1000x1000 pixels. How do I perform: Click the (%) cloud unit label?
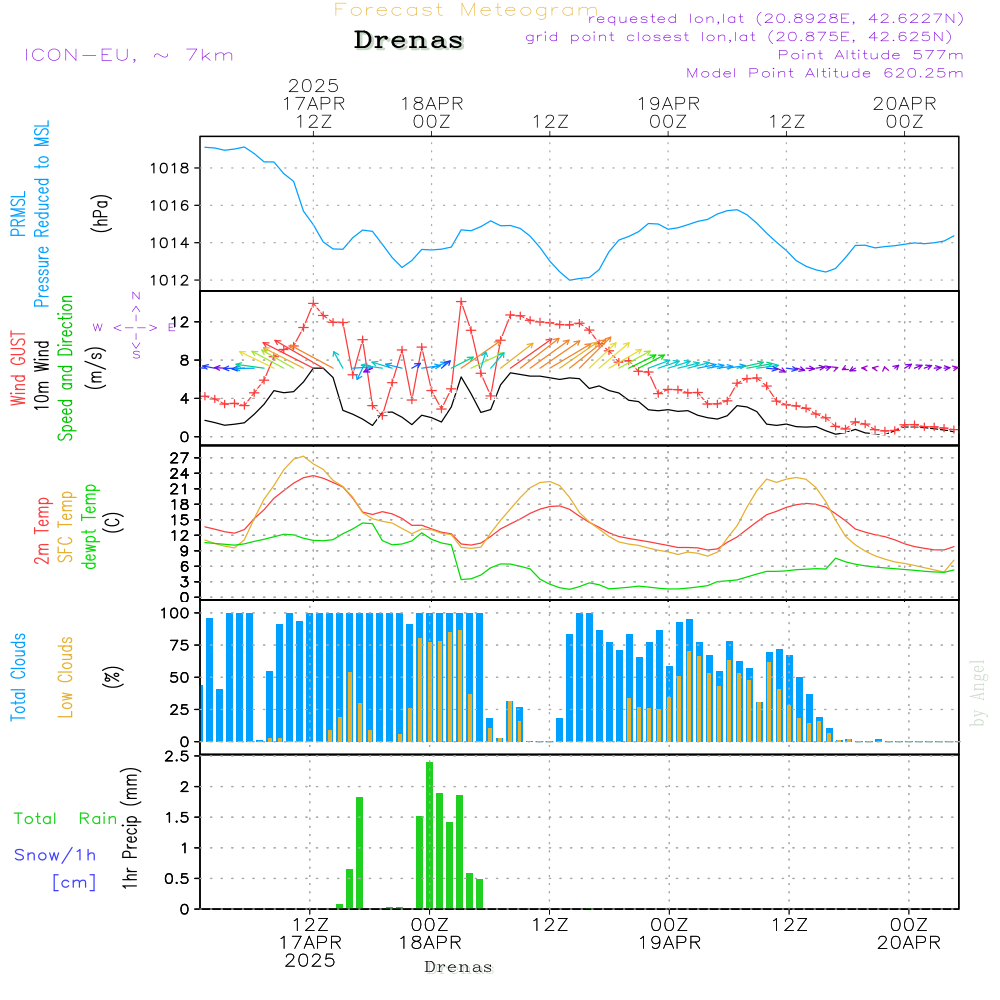click(113, 677)
